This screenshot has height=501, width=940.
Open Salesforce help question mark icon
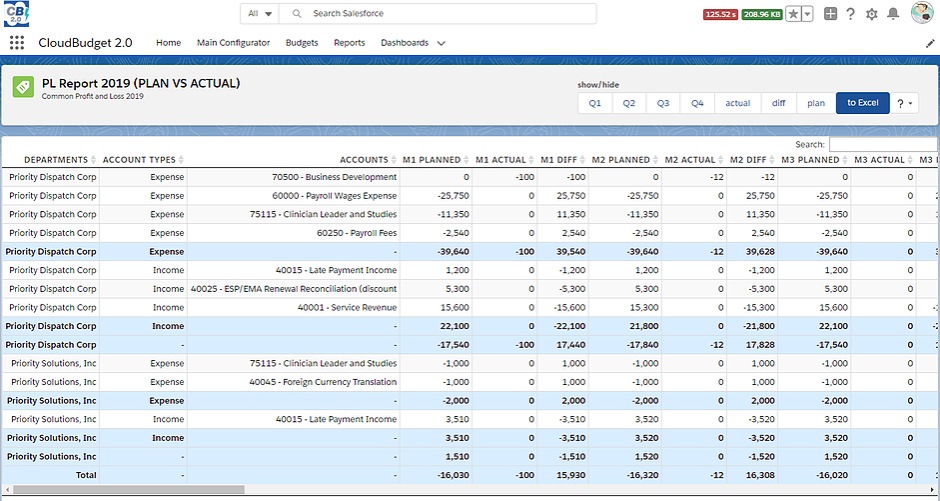tap(850, 14)
